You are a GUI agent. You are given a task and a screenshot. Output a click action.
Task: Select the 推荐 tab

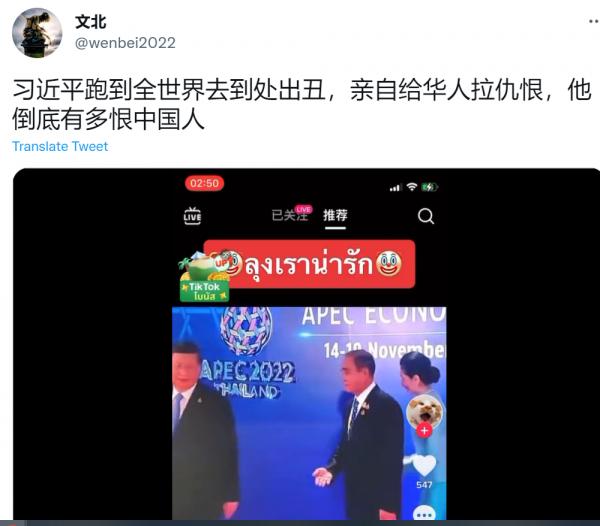coord(335,215)
